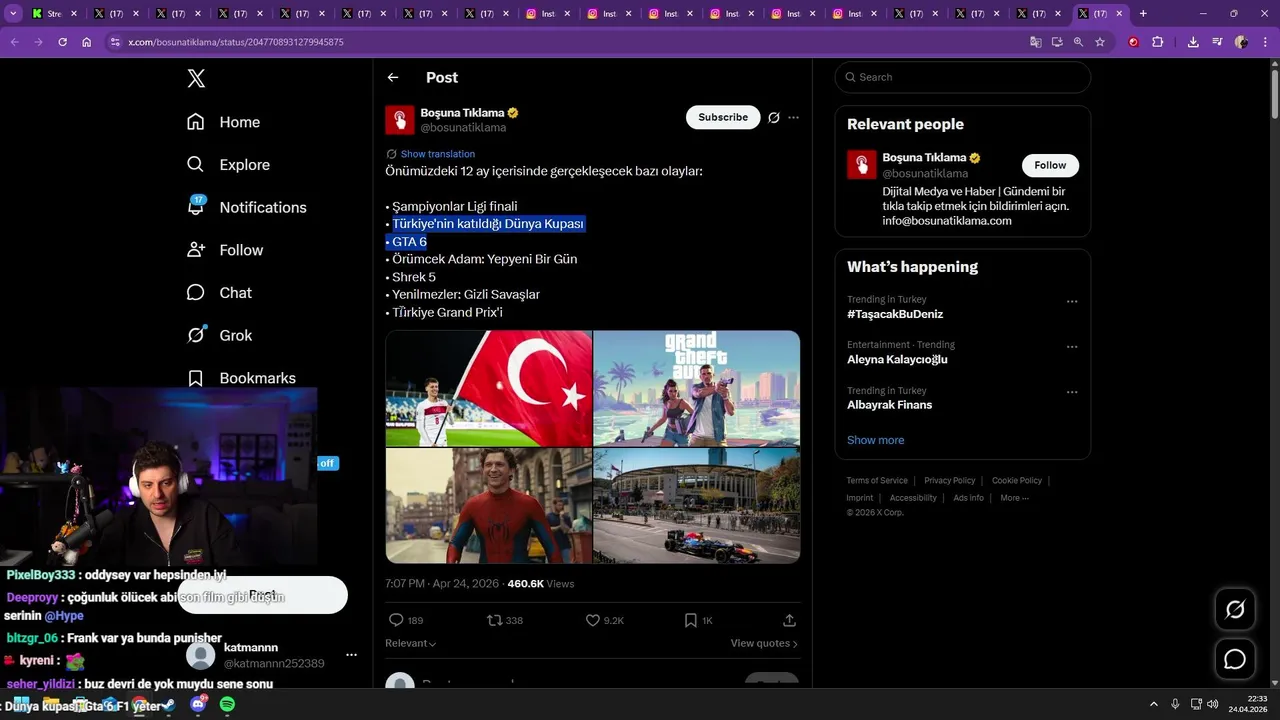Open trending #TaşacakBuDeniz
The width and height of the screenshot is (1280, 720).
click(x=895, y=314)
